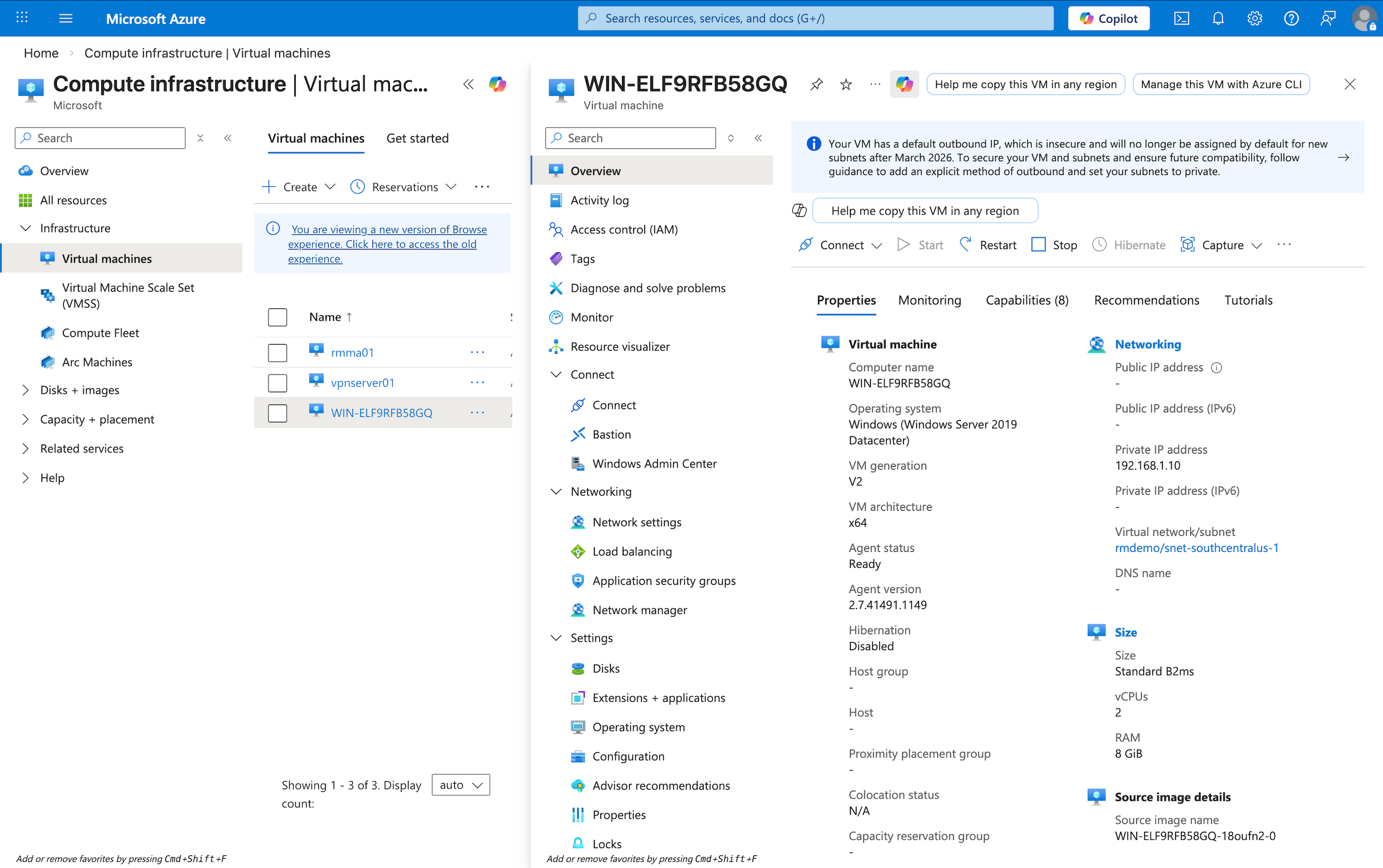This screenshot has height=868, width=1383.
Task: Open the display count auto dropdown
Action: click(x=460, y=785)
